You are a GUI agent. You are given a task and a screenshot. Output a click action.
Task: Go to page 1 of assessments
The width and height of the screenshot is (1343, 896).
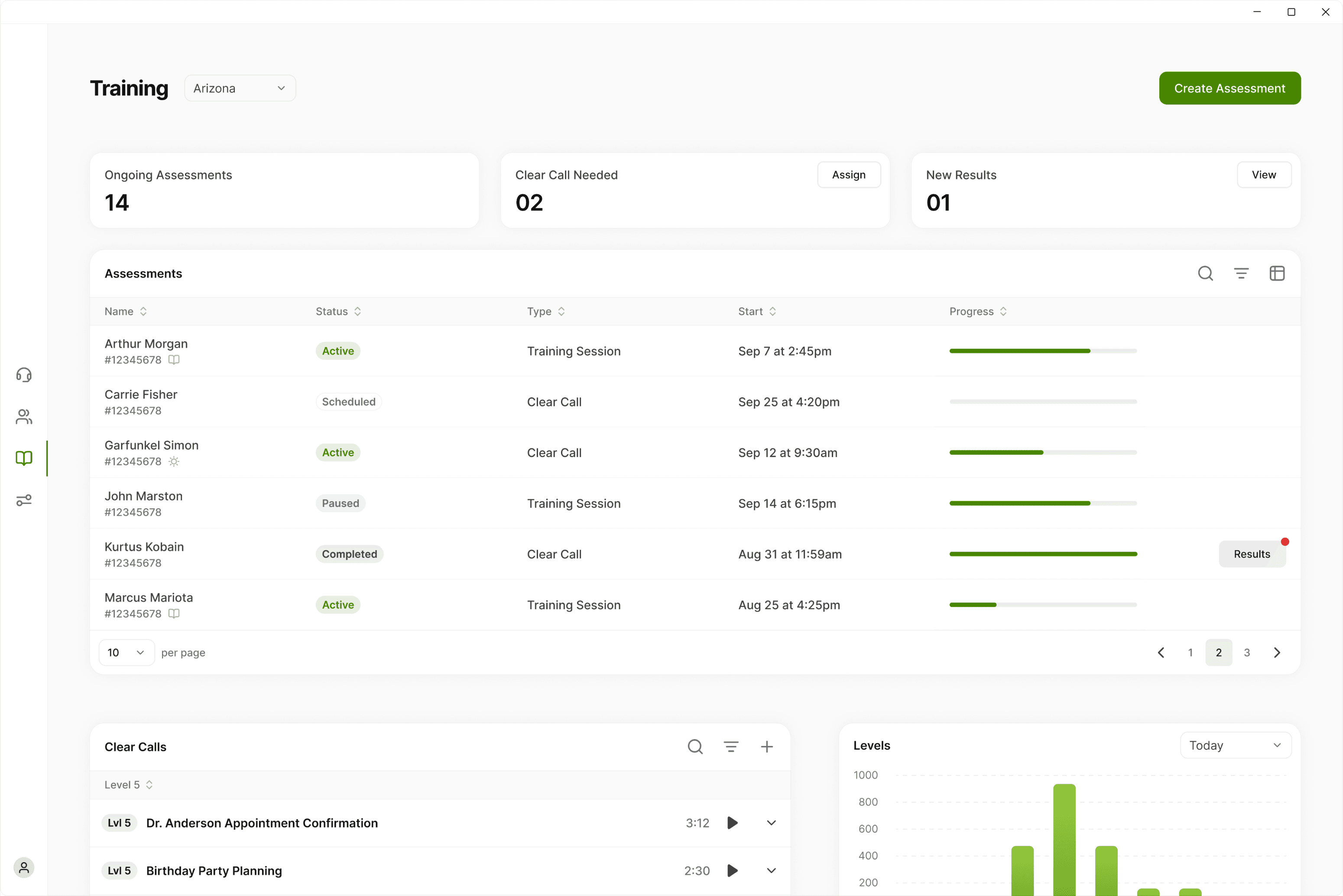(x=1191, y=653)
